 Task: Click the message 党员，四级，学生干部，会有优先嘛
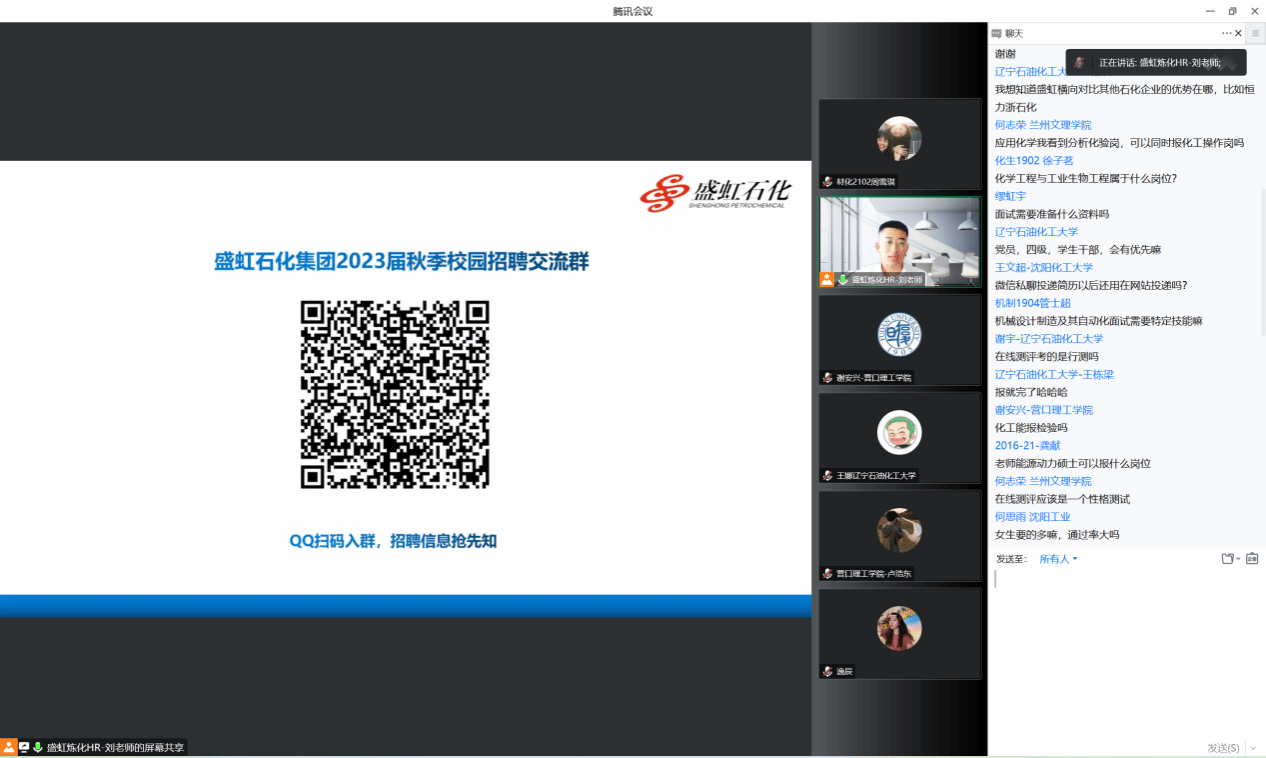pyautogui.click(x=1078, y=249)
